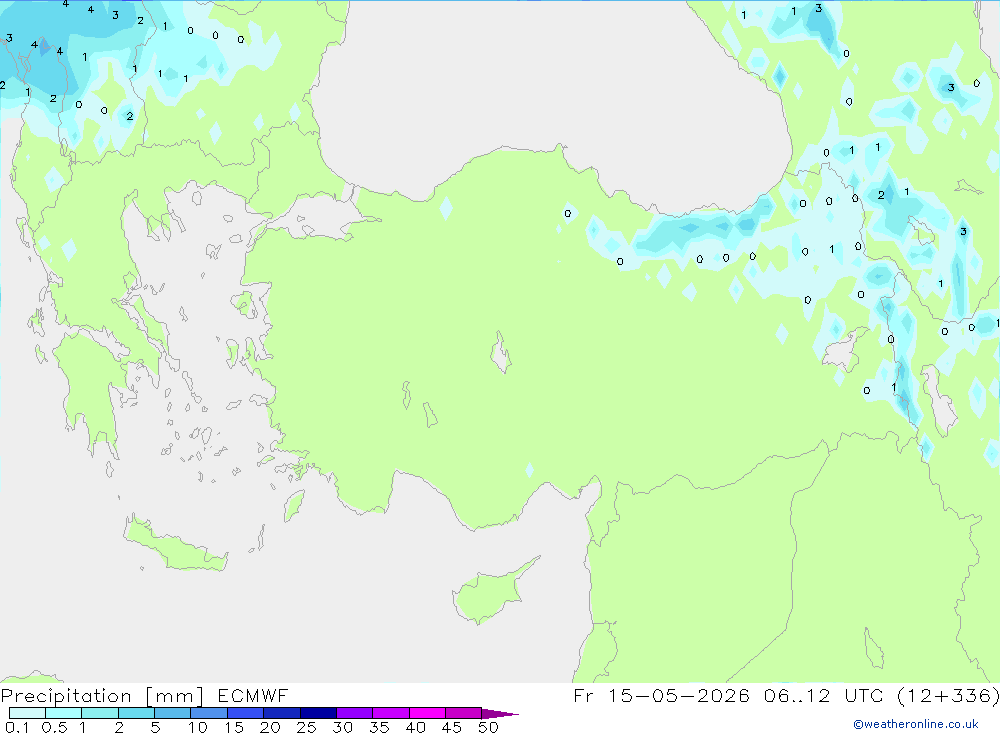
Task: Click the legend label "50"
Action: tap(488, 727)
